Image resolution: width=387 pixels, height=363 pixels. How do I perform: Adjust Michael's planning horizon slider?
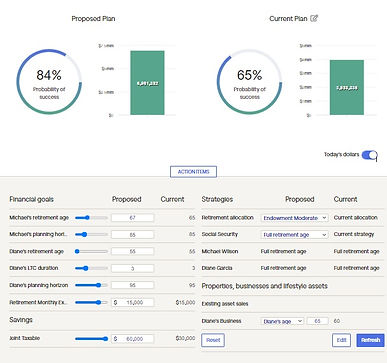point(91,234)
